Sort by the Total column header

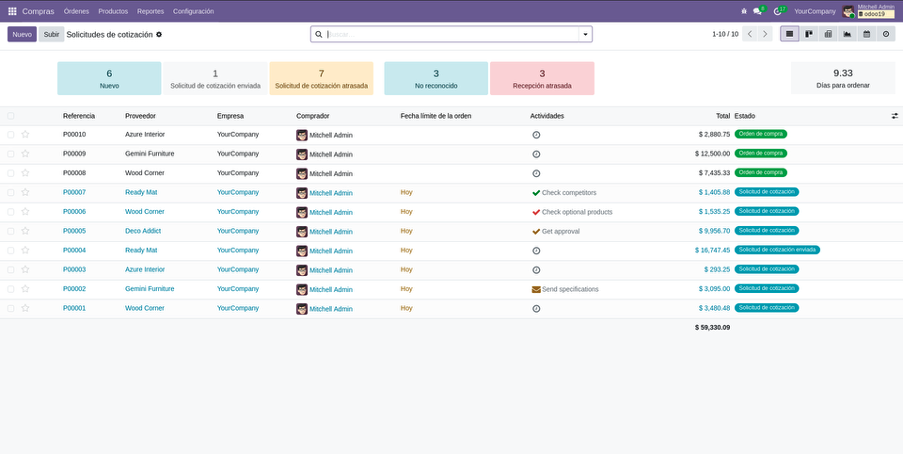pyautogui.click(x=723, y=116)
